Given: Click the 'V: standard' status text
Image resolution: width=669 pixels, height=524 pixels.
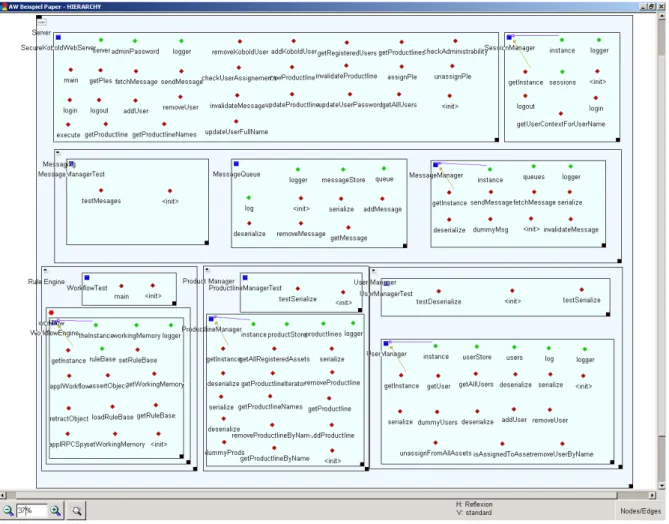Looking at the screenshot, I should (474, 512).
